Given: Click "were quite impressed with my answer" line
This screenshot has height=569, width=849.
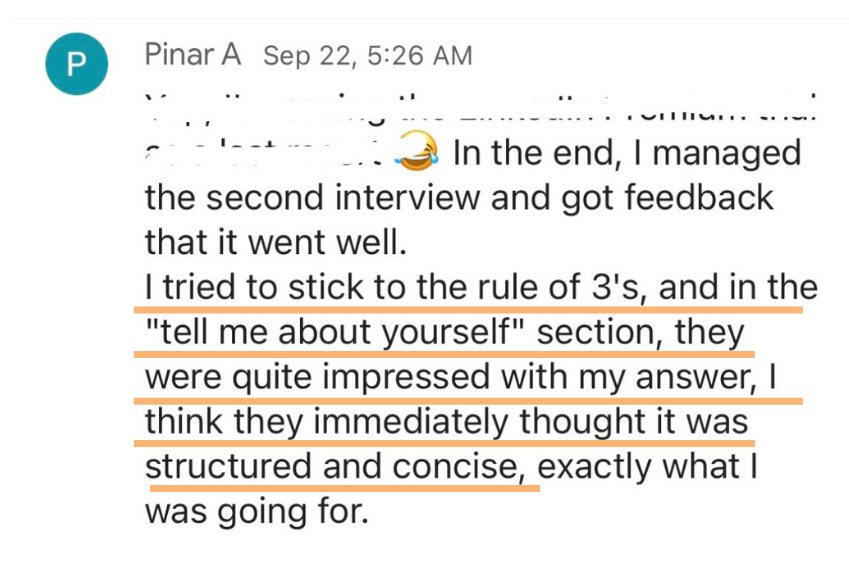Looking at the screenshot, I should point(449,377).
